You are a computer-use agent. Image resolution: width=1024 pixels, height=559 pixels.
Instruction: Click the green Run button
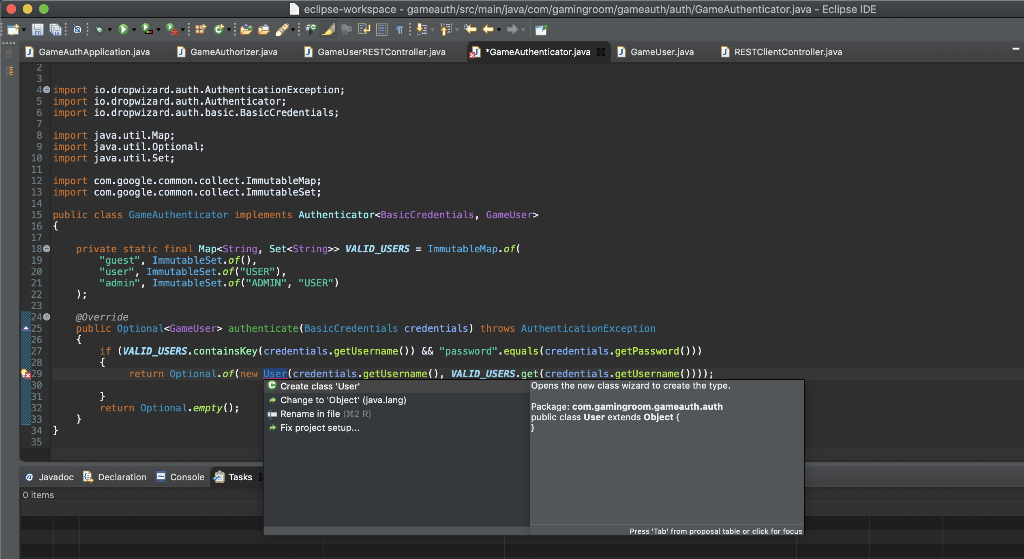point(123,30)
